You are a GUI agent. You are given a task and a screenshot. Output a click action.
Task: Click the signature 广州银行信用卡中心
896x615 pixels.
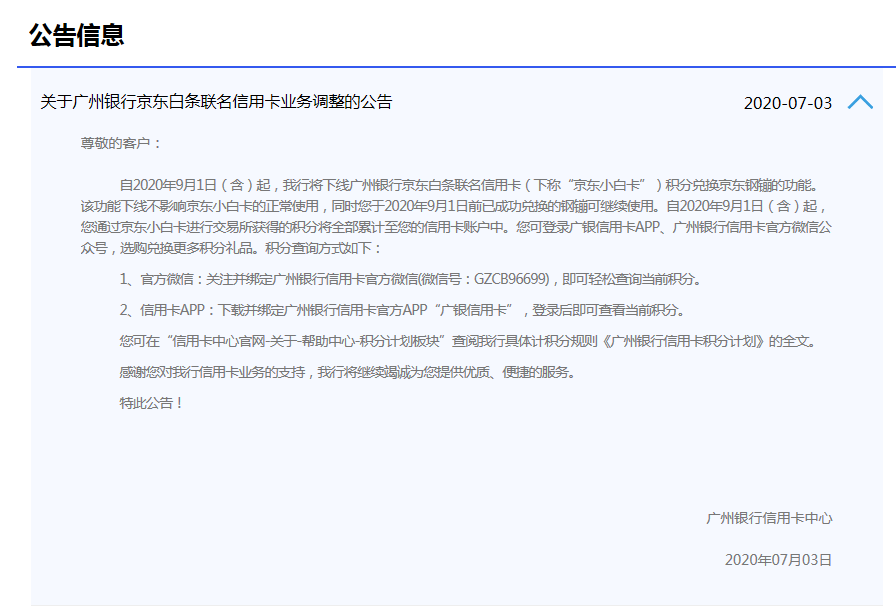(x=769, y=518)
